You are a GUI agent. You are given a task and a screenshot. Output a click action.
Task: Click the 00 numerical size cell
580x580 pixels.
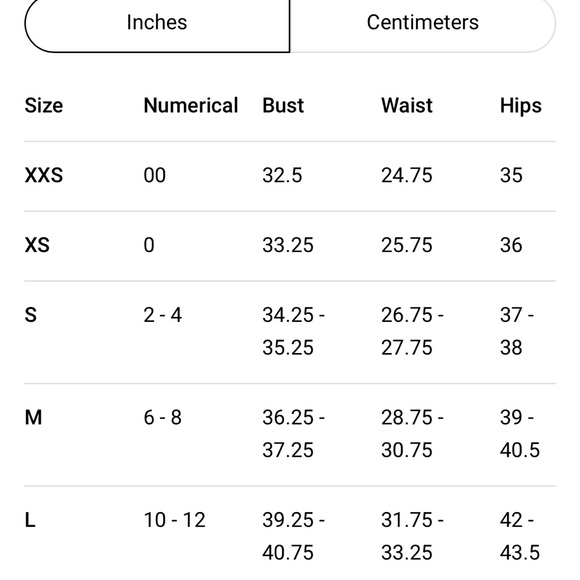pos(155,175)
